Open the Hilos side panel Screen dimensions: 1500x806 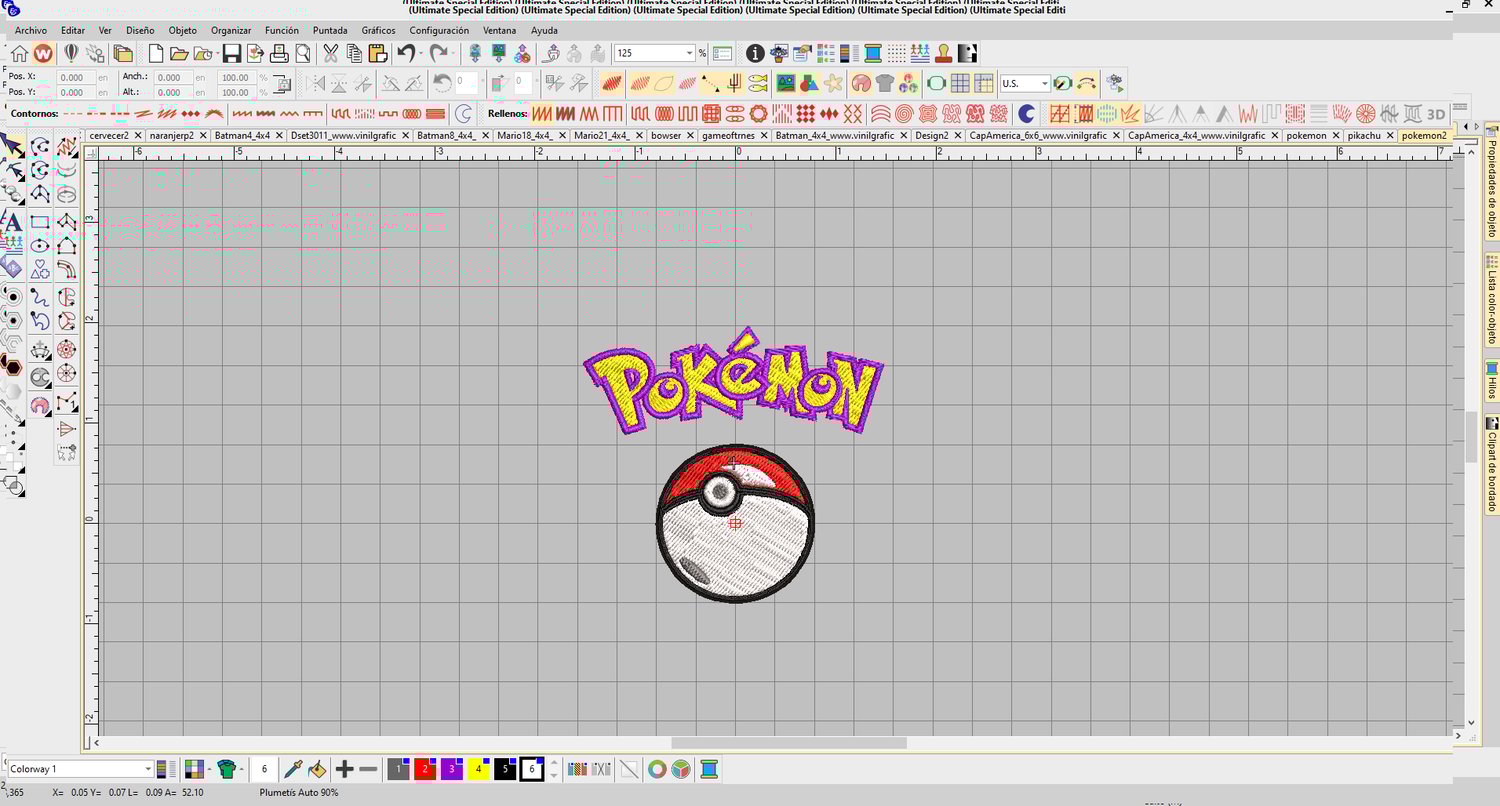tap(1491, 380)
